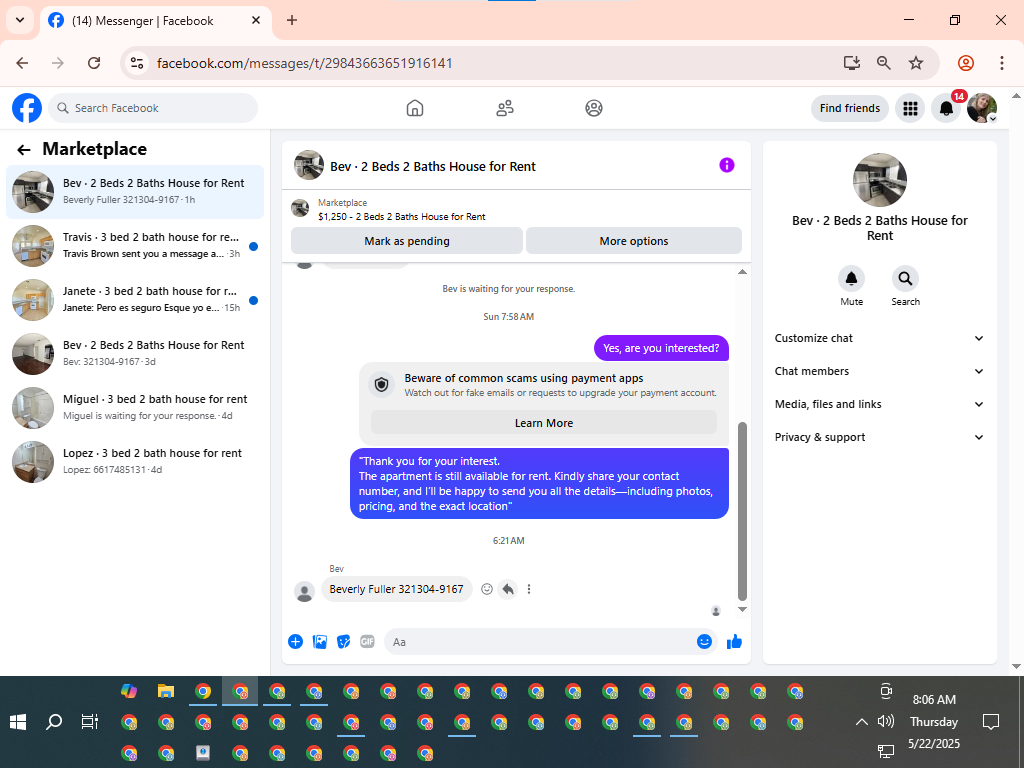This screenshot has height=768, width=1024.
Task: Reload the page
Action: pyautogui.click(x=94, y=63)
